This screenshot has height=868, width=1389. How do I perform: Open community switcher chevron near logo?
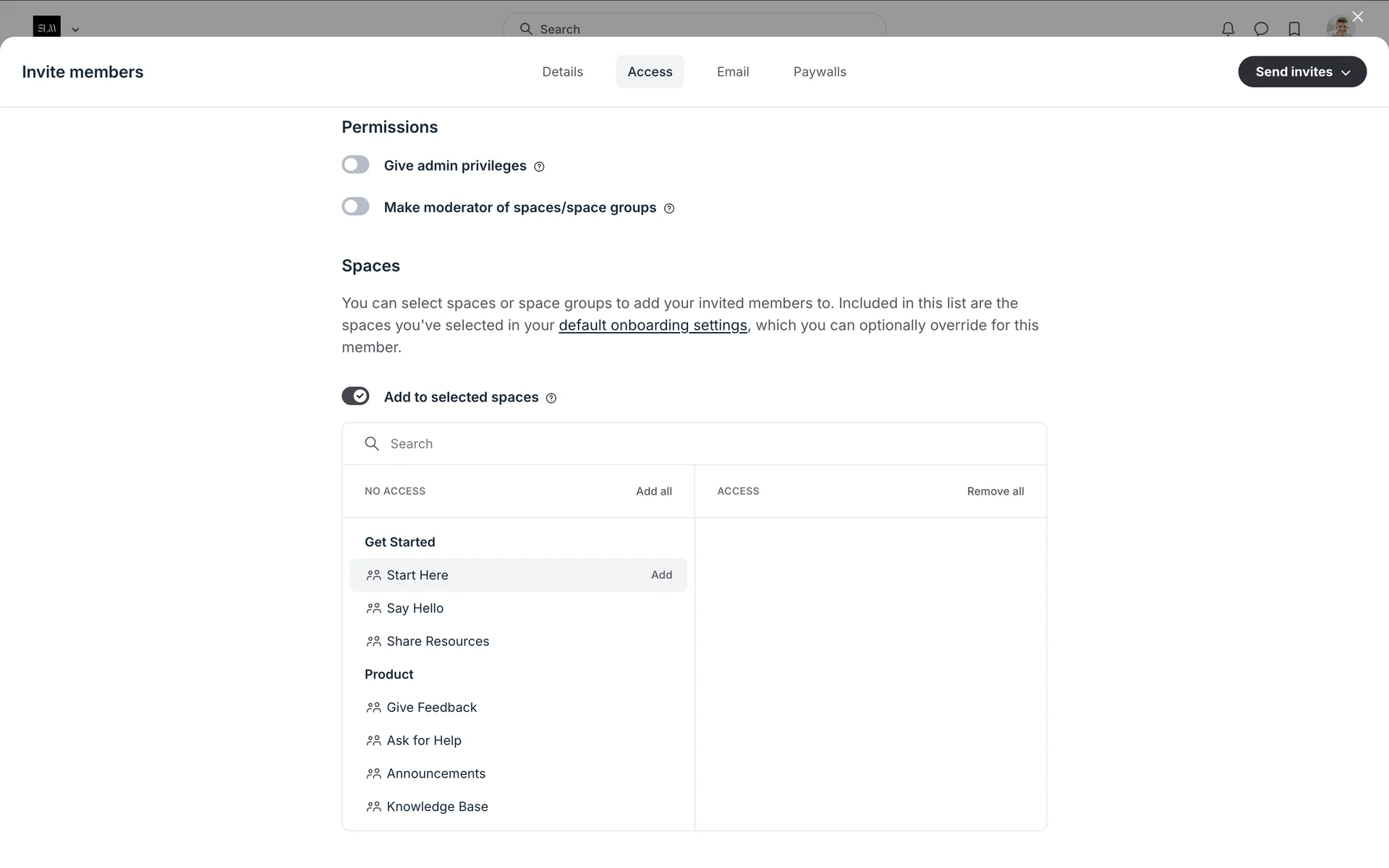75,30
